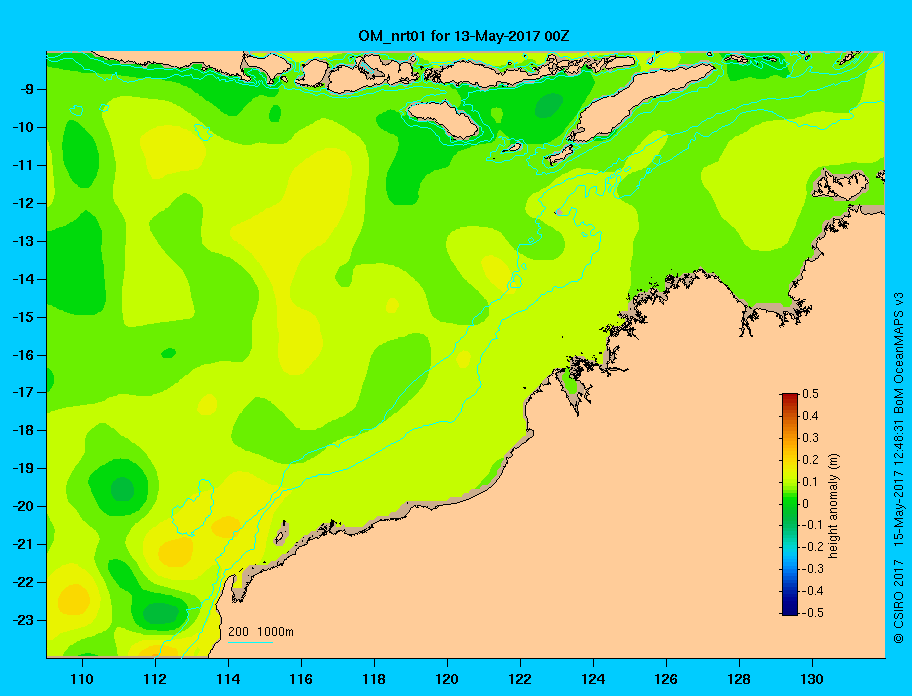Select latitude axis label -11
The image size is (912, 696).
click(22, 165)
